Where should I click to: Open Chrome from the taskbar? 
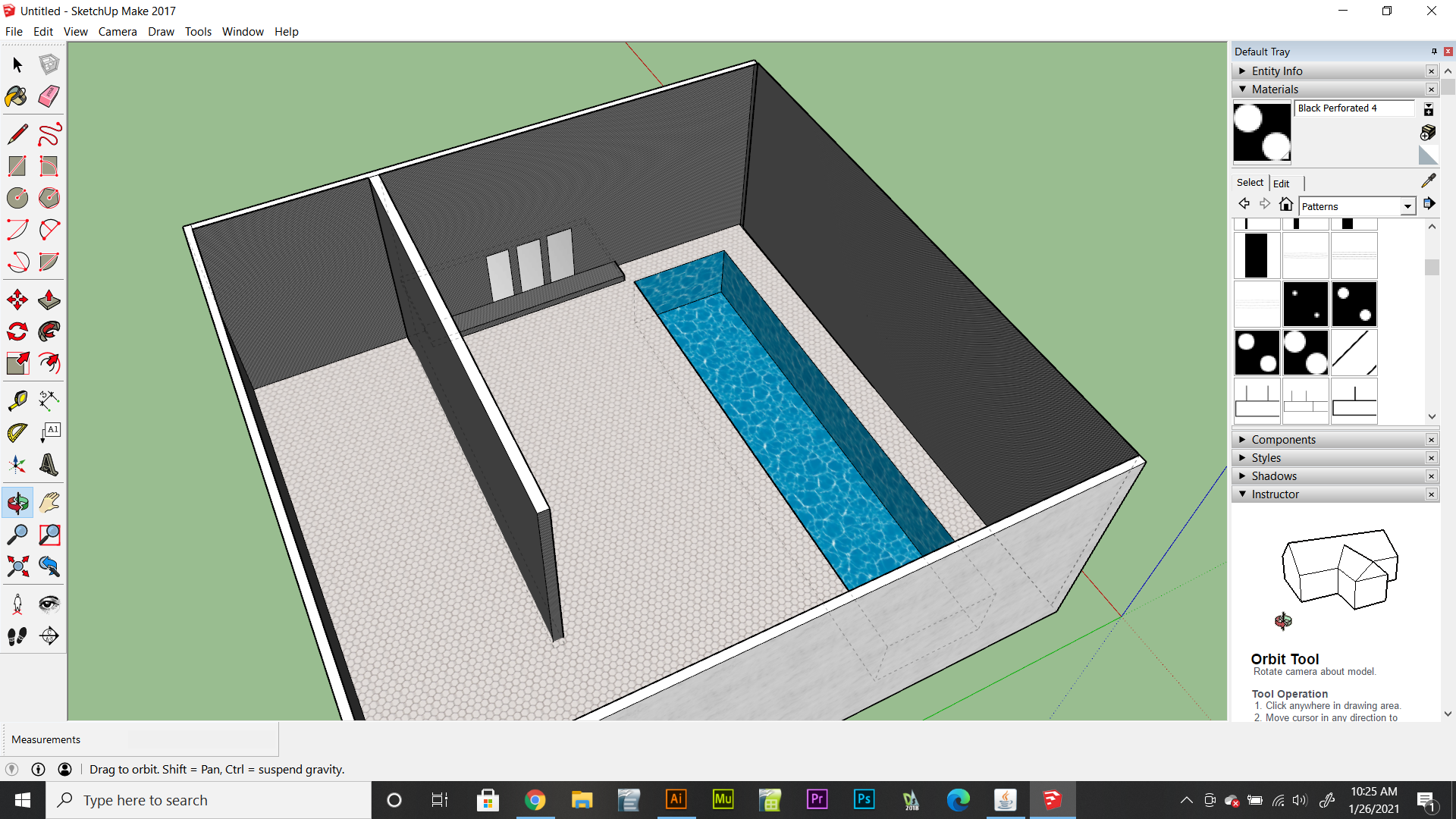[x=535, y=800]
